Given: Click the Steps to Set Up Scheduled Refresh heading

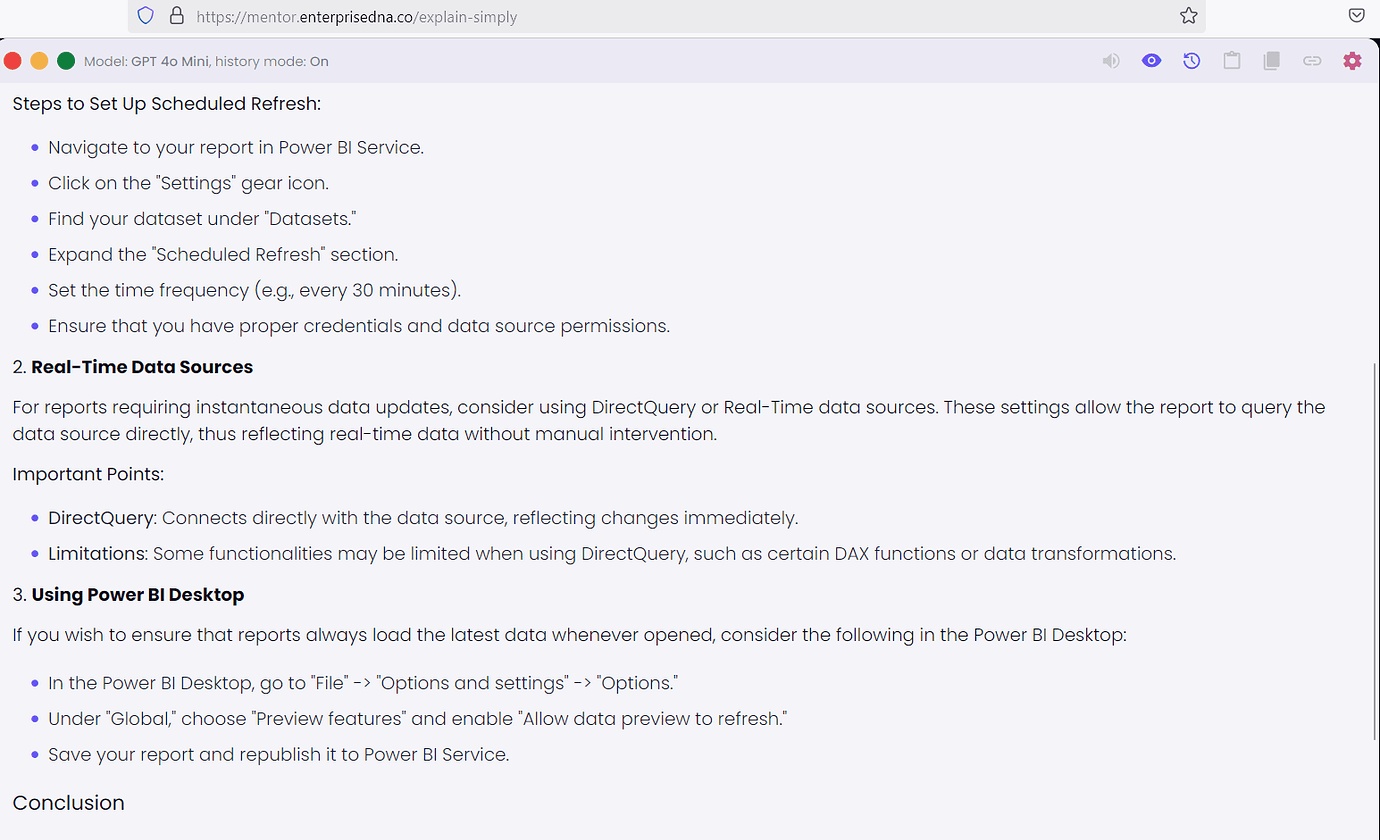Looking at the screenshot, I should click(165, 103).
